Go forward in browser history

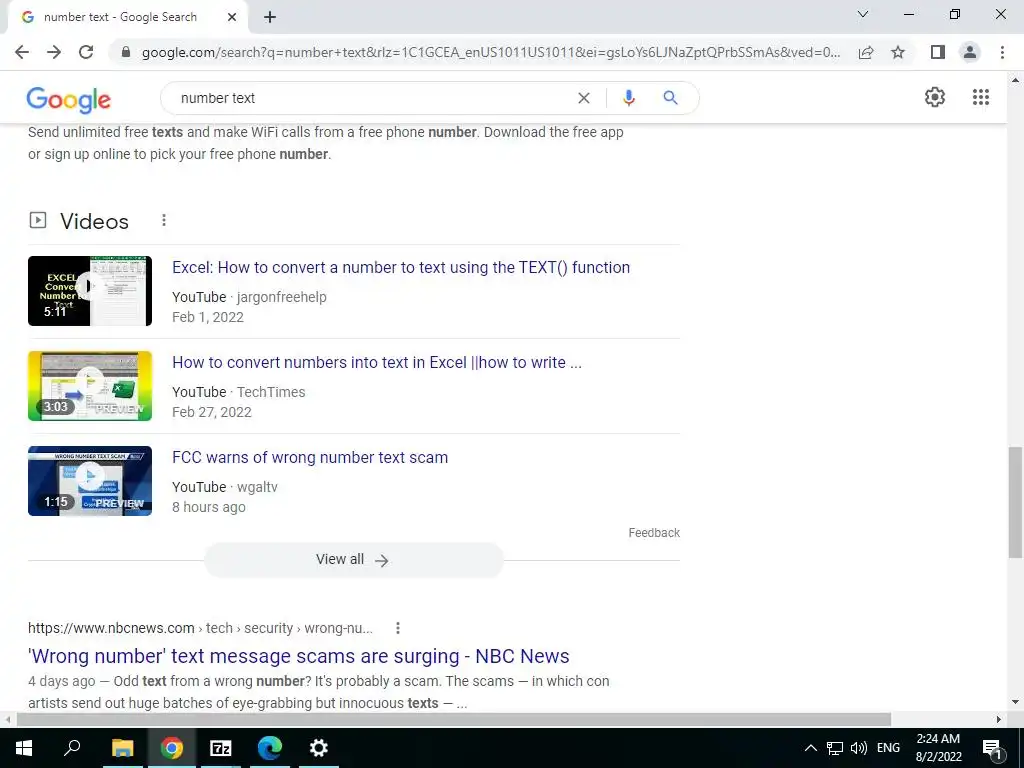click(x=54, y=52)
